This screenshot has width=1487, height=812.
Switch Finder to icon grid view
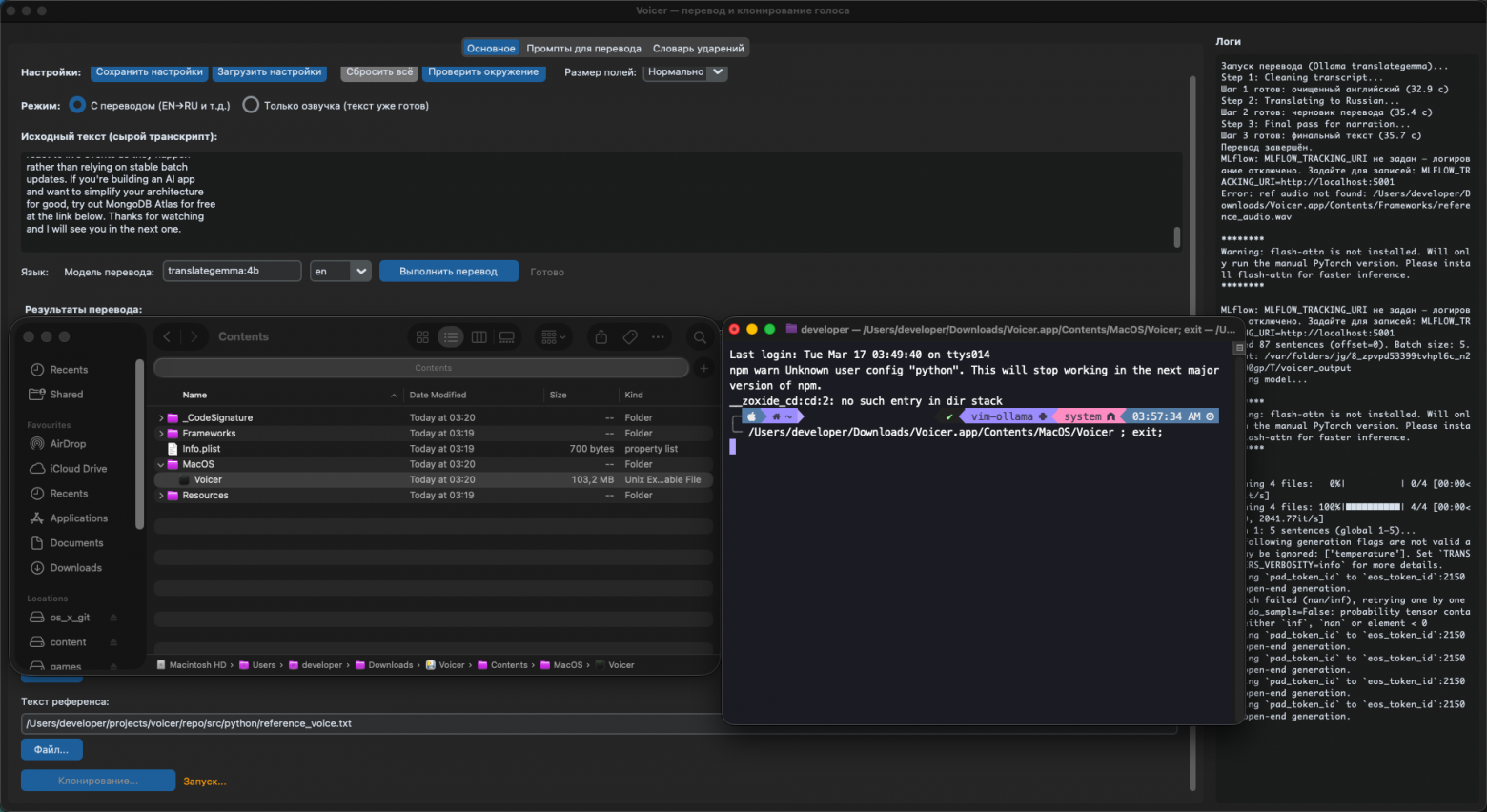(422, 337)
